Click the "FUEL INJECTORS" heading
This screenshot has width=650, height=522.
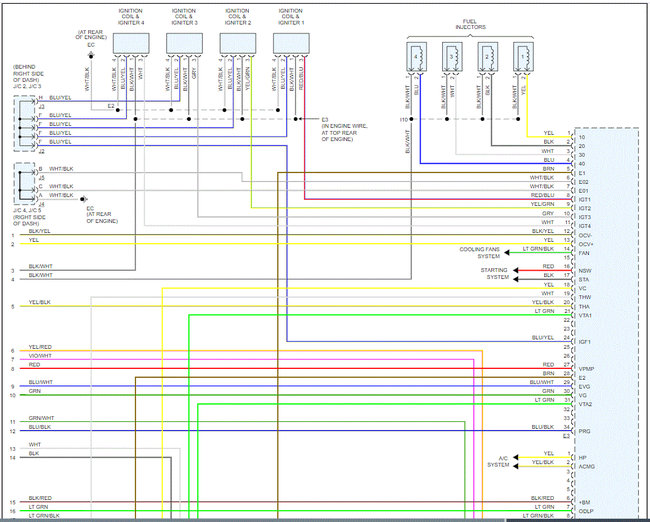coord(470,24)
